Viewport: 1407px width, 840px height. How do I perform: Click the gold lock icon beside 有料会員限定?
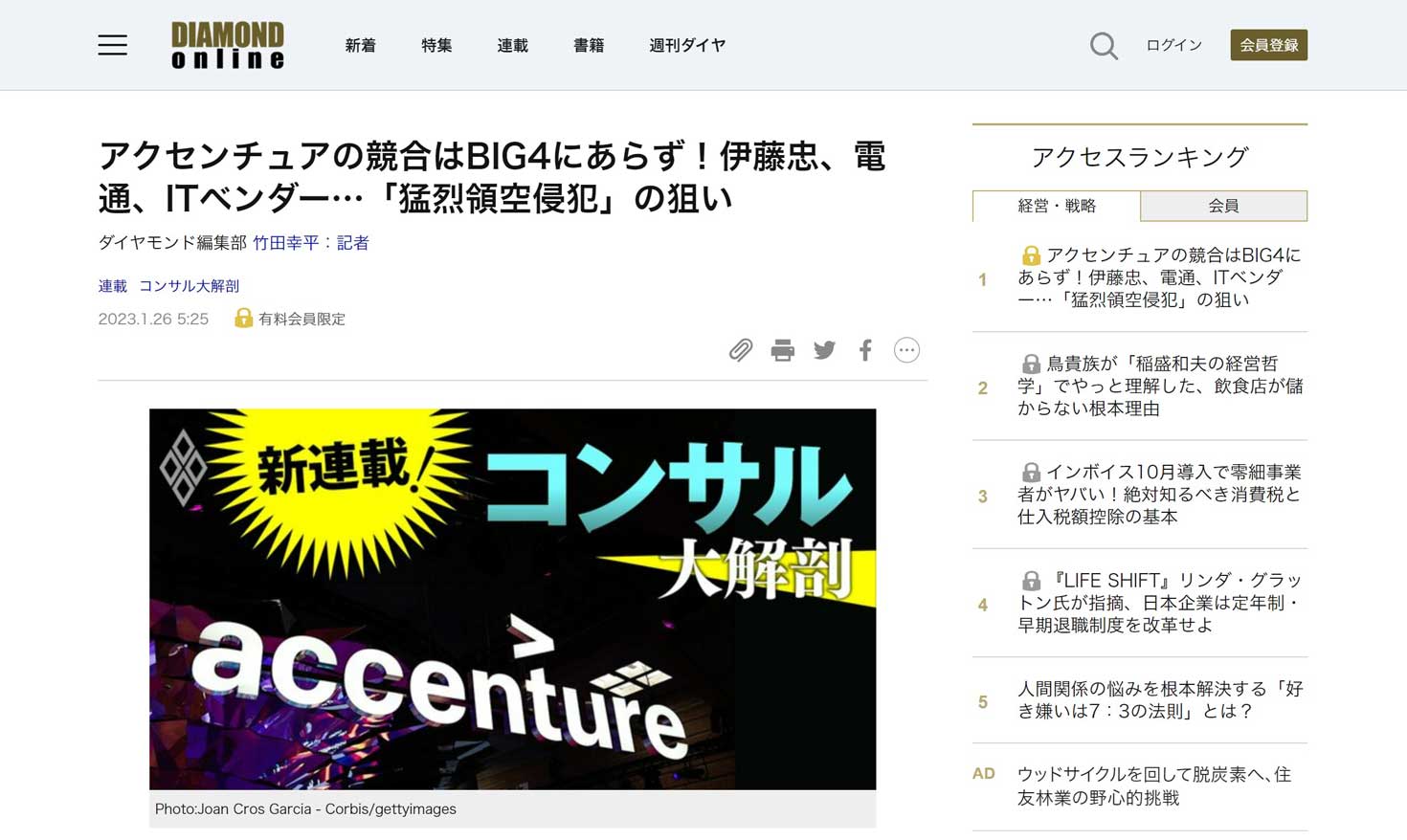pyautogui.click(x=243, y=318)
